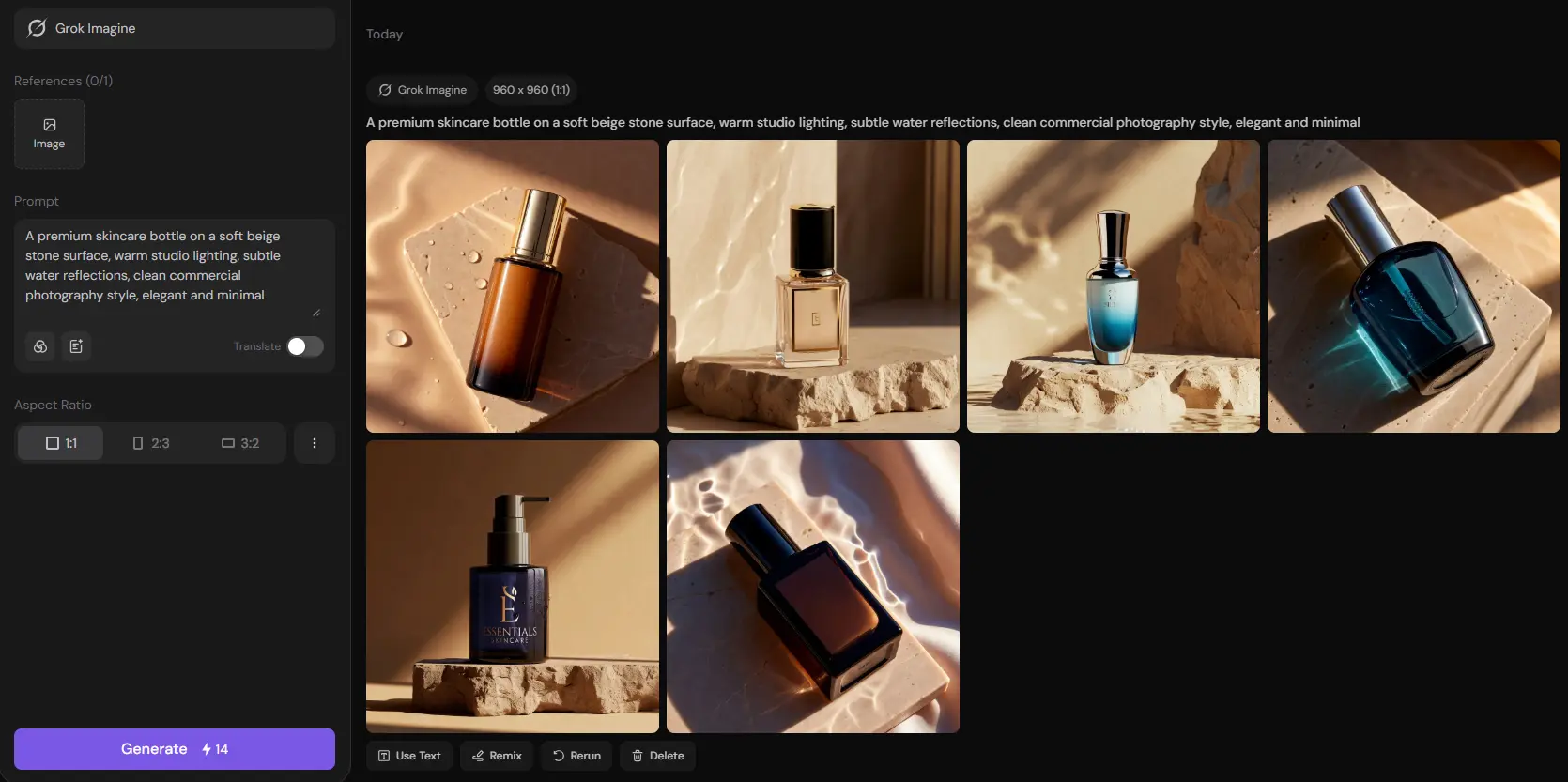Click the 960 x 960 (1:1) chip
This screenshot has width=1568, height=782.
(x=531, y=90)
